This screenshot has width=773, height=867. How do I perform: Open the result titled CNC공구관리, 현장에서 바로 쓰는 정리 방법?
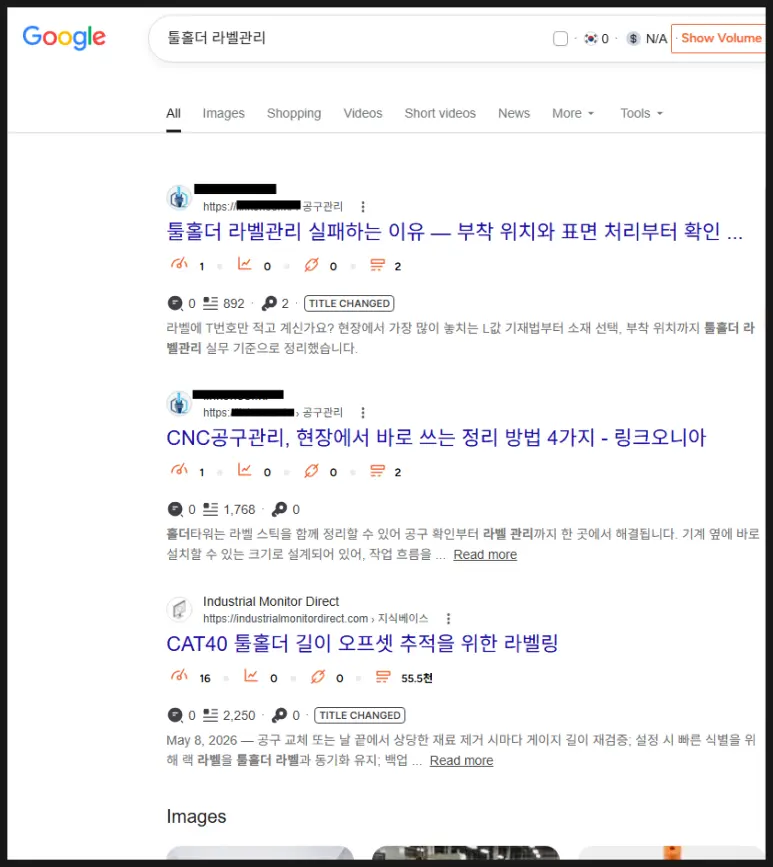click(436, 437)
